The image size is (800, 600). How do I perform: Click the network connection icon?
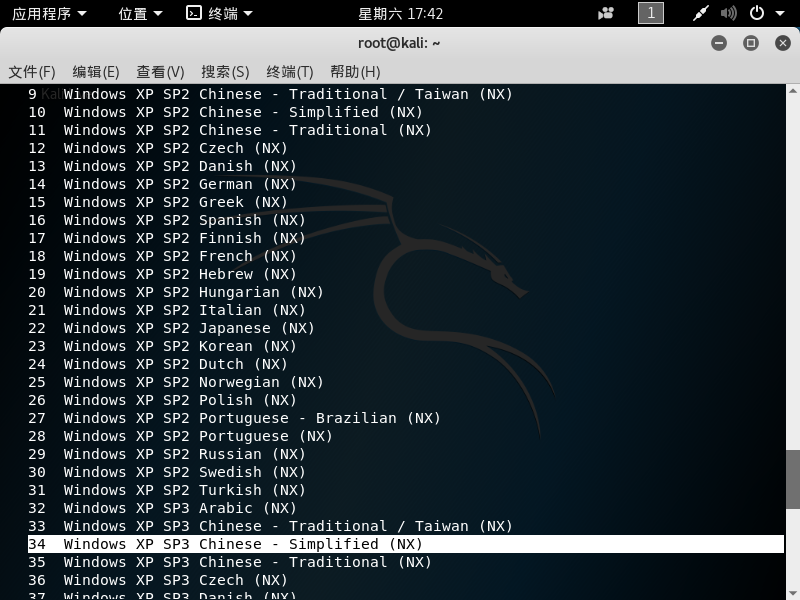click(701, 13)
